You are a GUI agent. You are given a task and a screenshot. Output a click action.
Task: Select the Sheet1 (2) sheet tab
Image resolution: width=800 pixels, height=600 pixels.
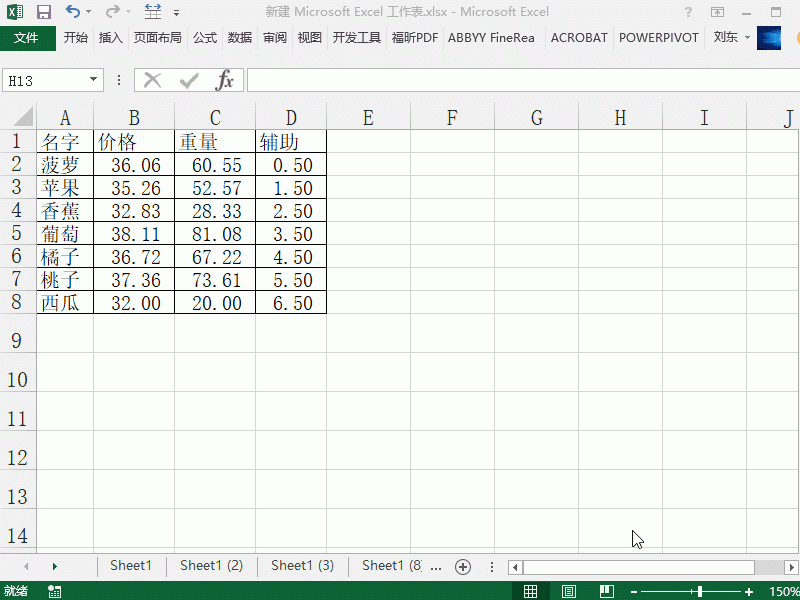pos(211,566)
